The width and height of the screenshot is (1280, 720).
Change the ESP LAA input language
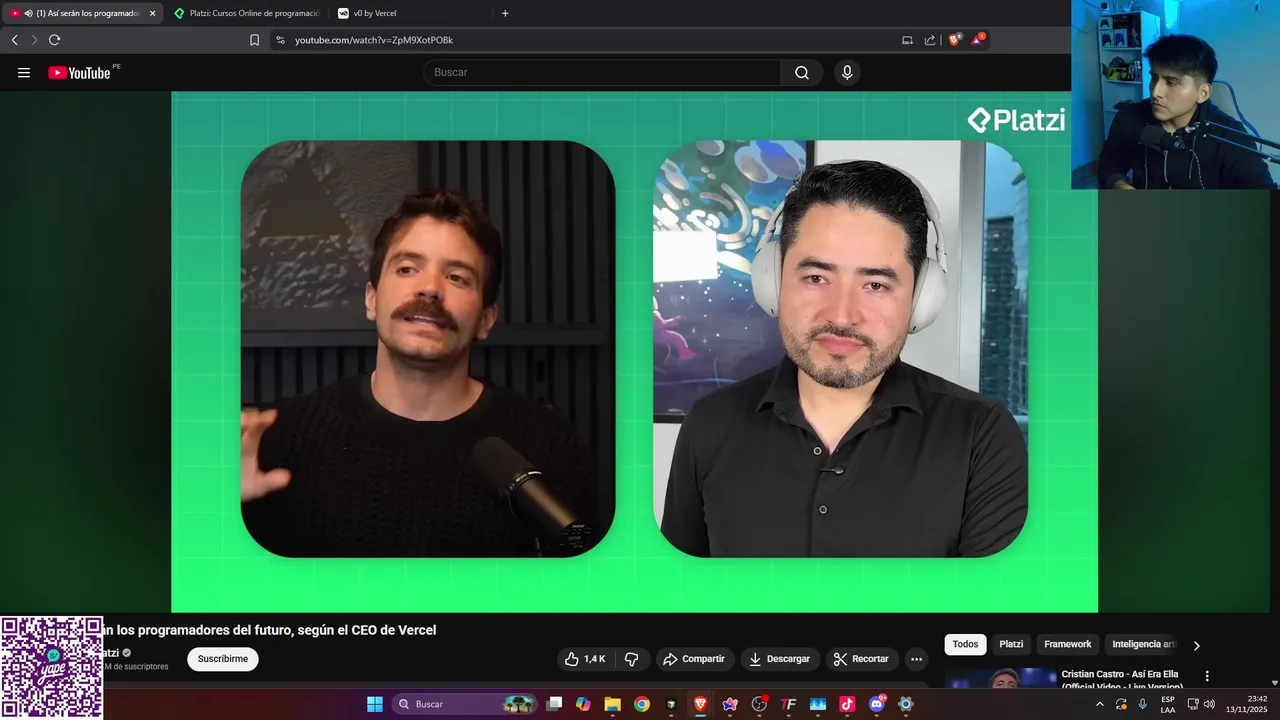coord(1168,704)
